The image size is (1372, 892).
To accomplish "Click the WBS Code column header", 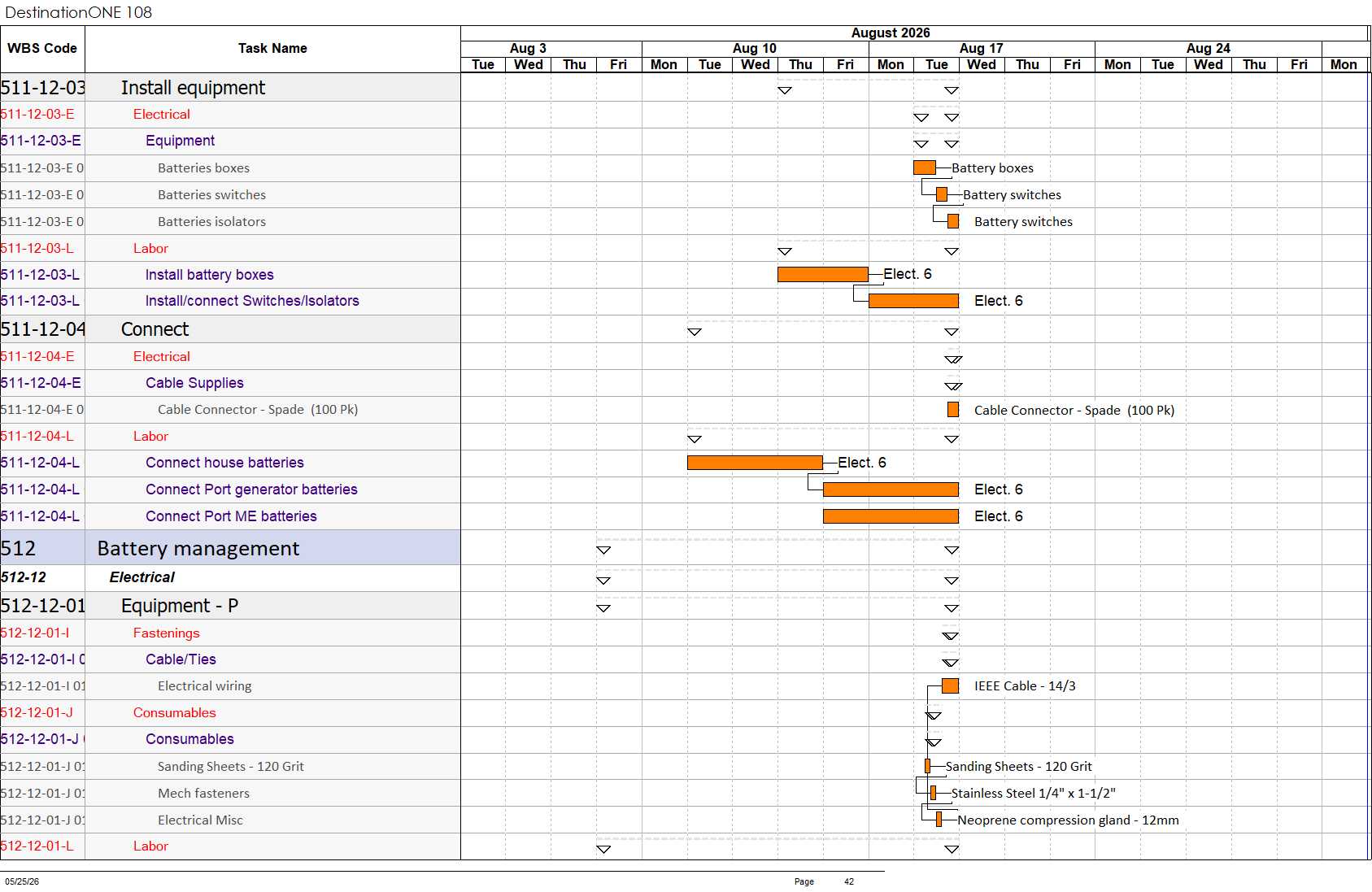I will 42,49.
